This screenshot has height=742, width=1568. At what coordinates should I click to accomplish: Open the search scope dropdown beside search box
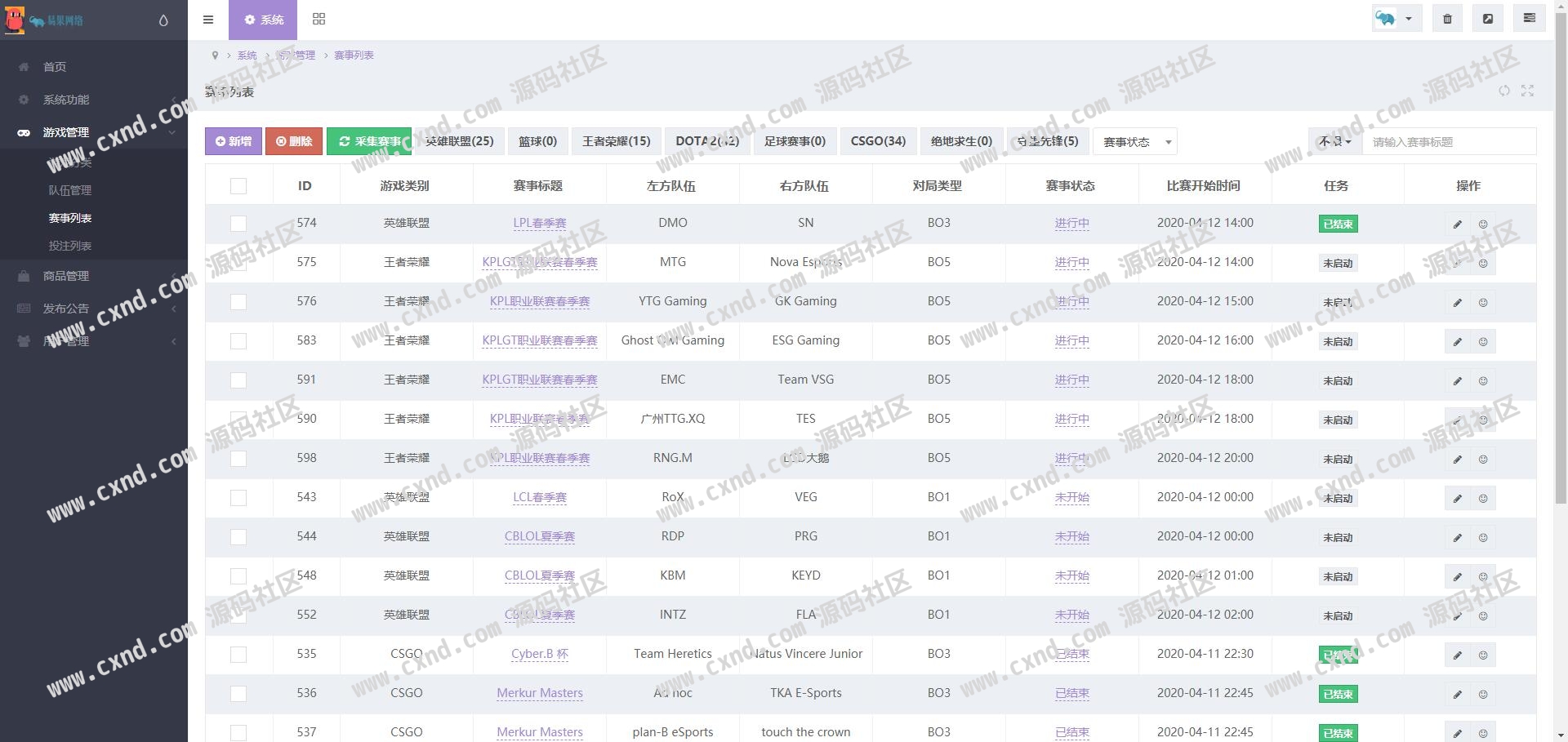1334,141
